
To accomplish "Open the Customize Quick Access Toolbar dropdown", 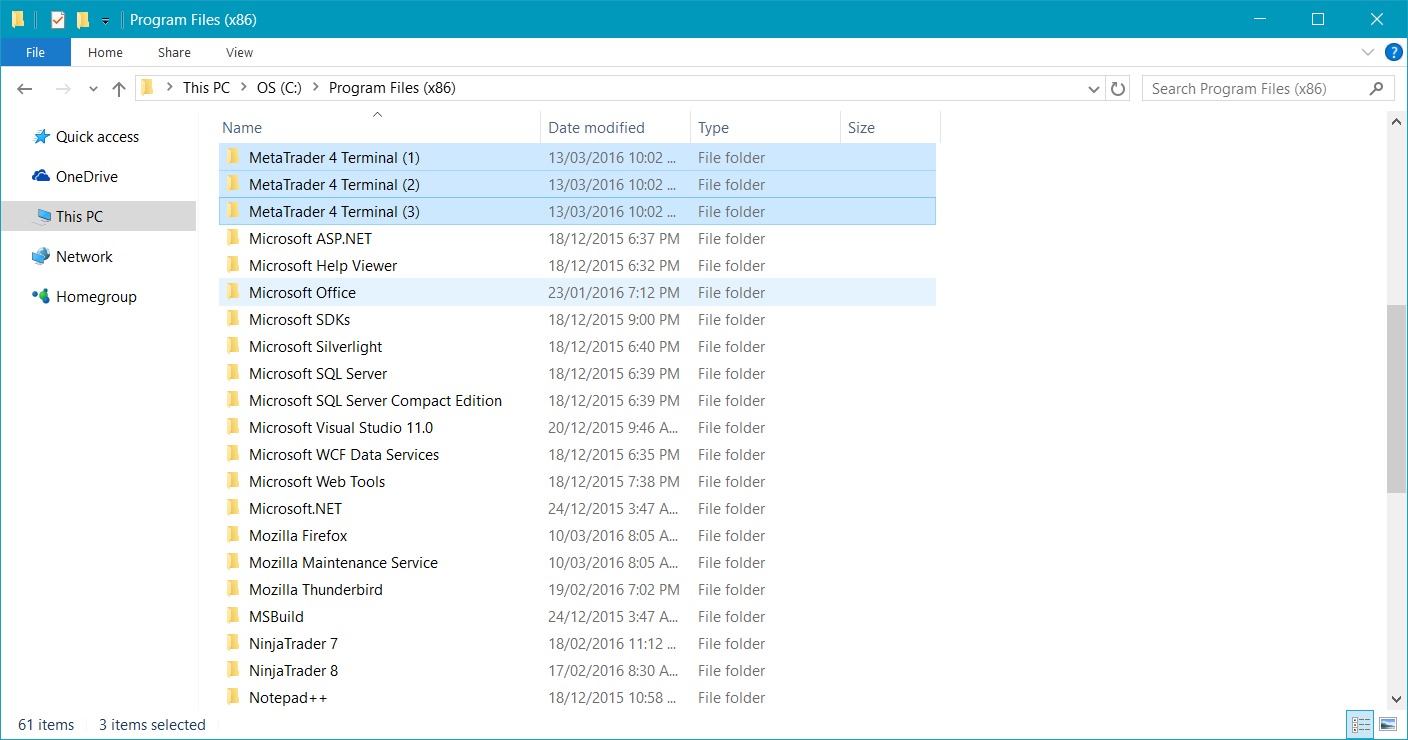I will (105, 20).
